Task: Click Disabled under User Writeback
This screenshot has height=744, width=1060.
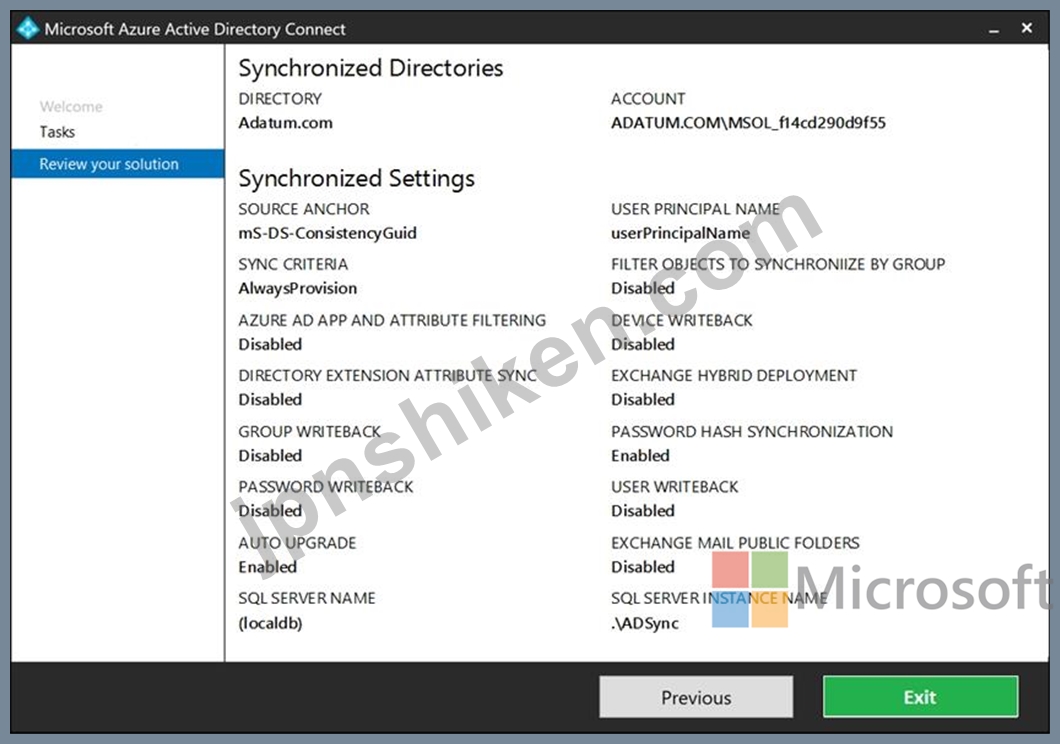Action: 643,512
